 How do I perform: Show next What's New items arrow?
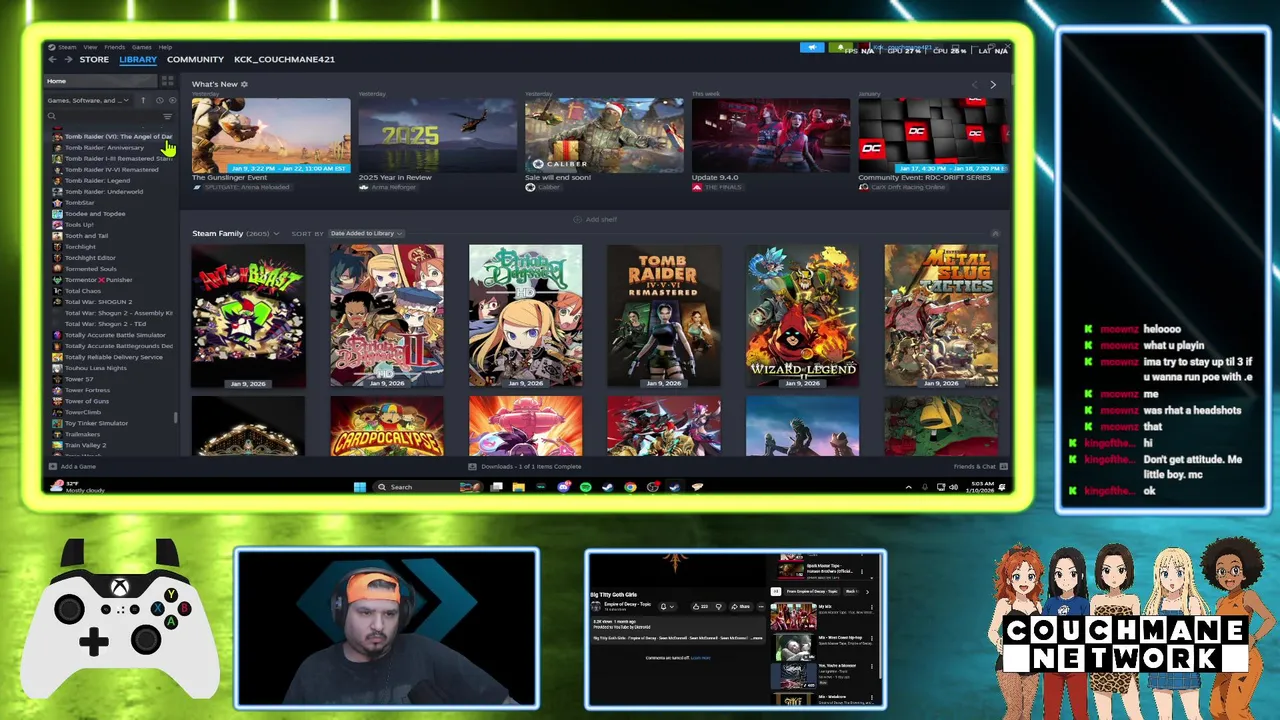[993, 85]
